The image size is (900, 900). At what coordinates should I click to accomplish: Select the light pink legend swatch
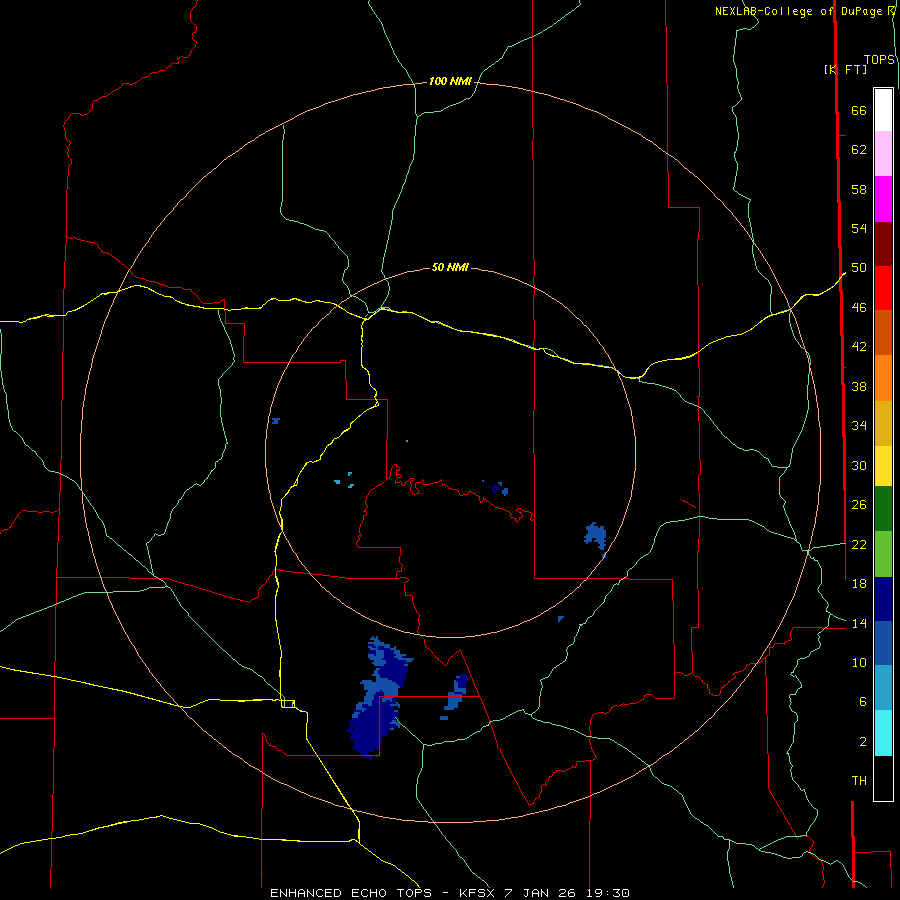point(883,153)
